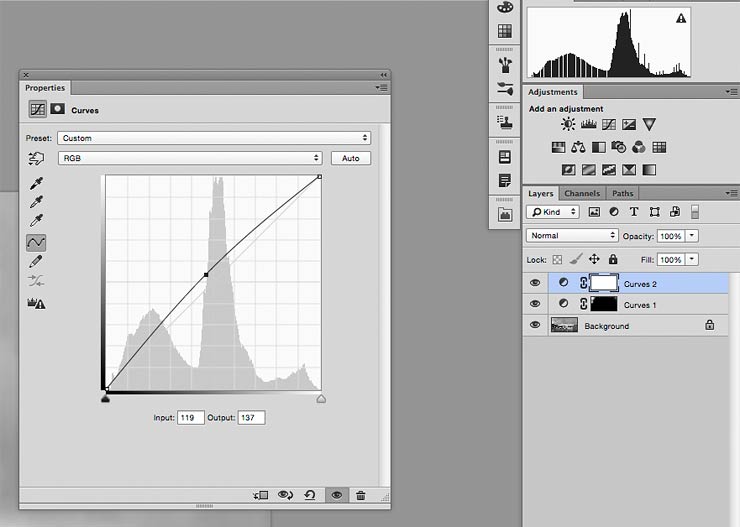Choose the draw curve pencil tool
Viewport: 740px width, 527px height.
tap(36, 261)
